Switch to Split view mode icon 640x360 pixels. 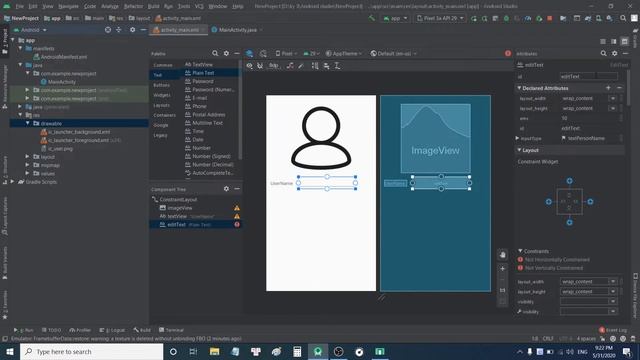click(613, 41)
